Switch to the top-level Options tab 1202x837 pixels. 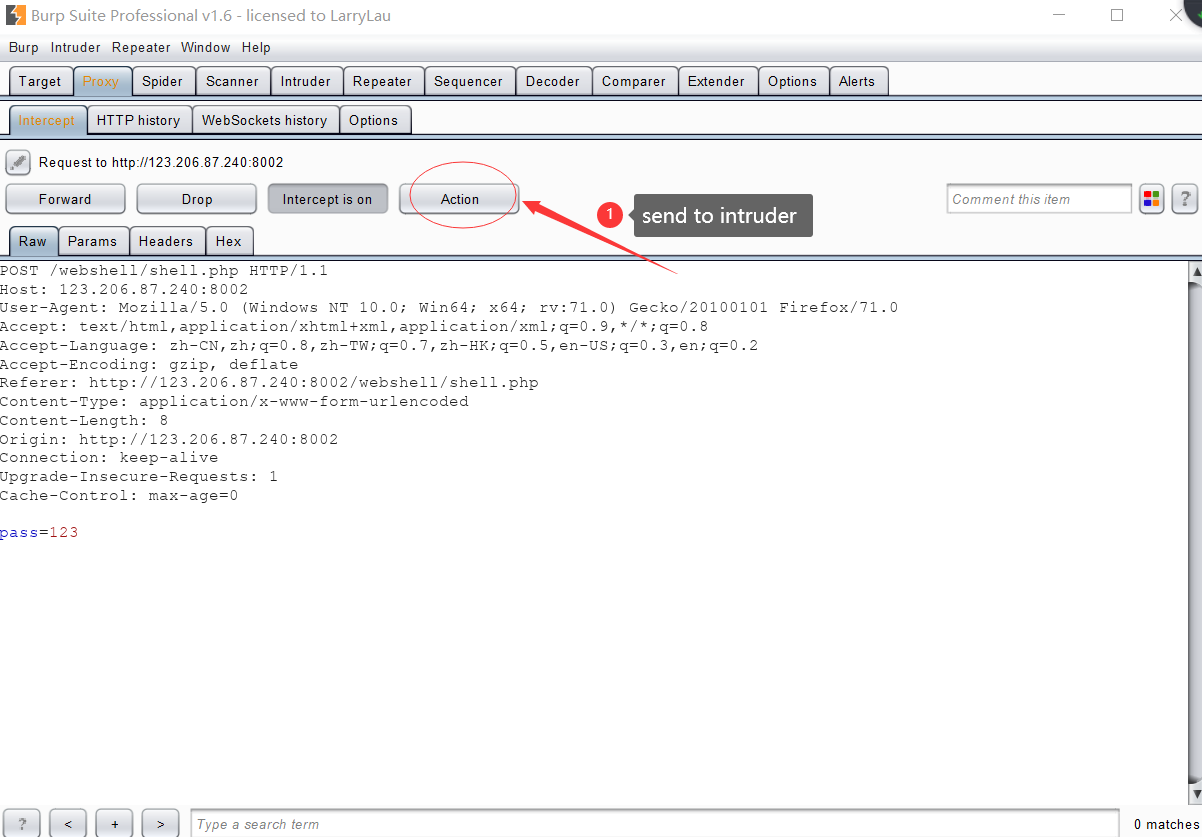[793, 81]
